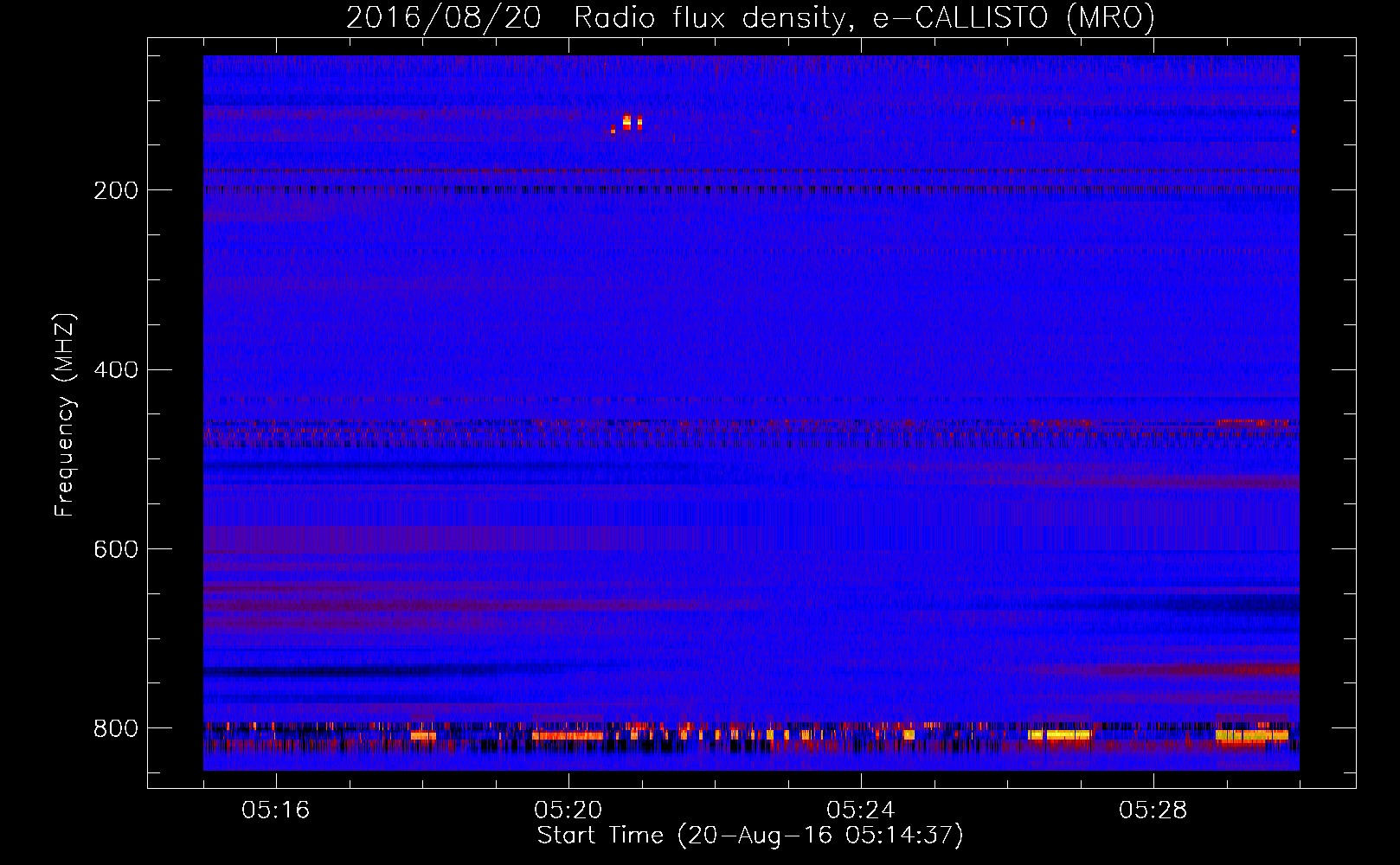Click the 400 frequency tick label
1400x865 pixels.
coord(116,370)
